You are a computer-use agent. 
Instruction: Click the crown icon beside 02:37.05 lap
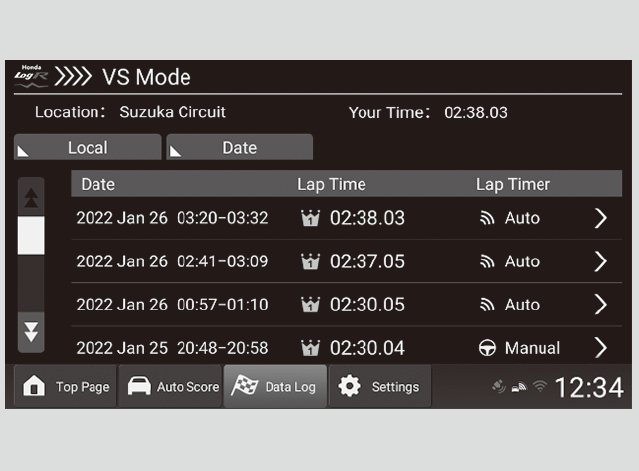click(311, 261)
